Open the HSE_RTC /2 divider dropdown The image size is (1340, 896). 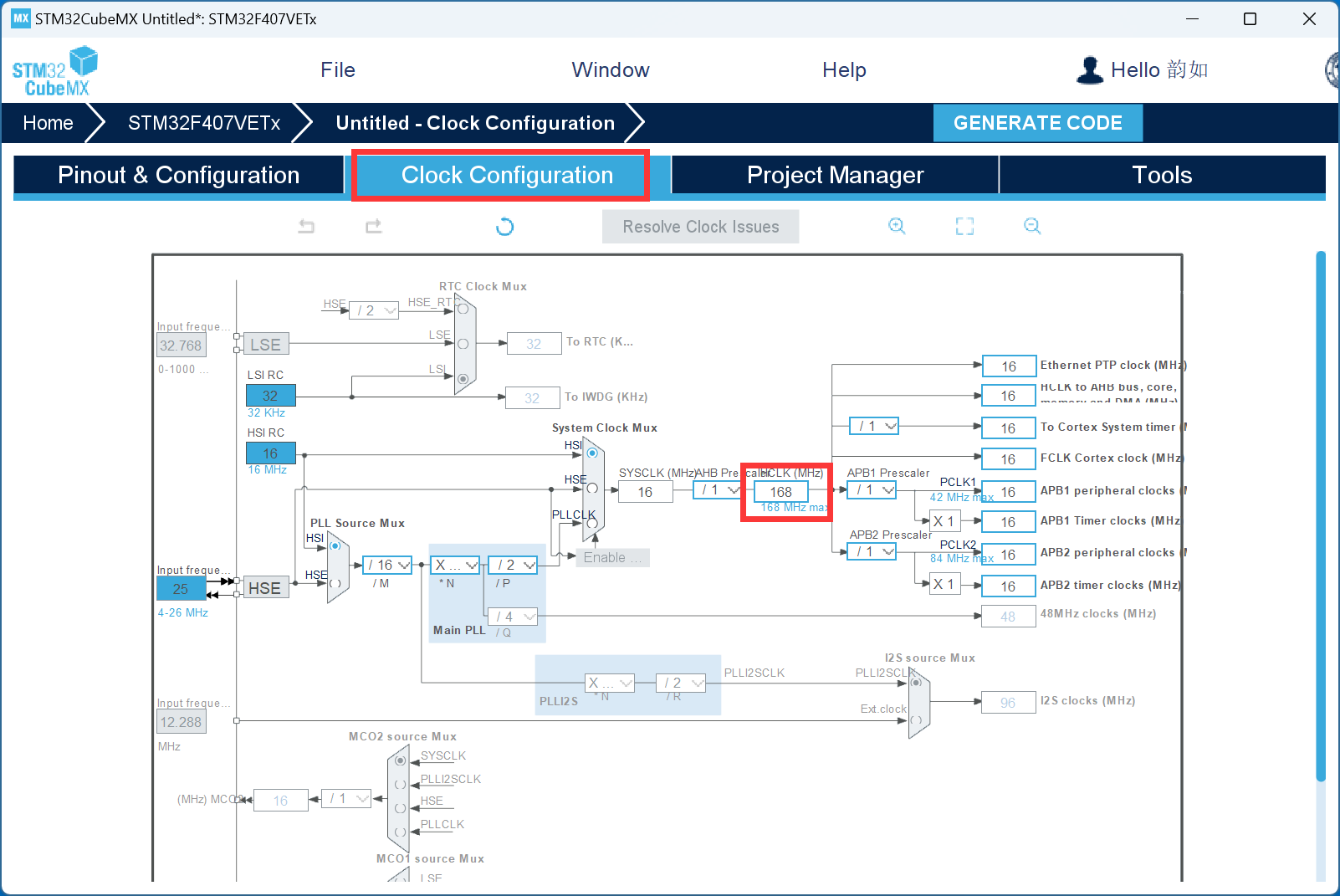[x=374, y=310]
